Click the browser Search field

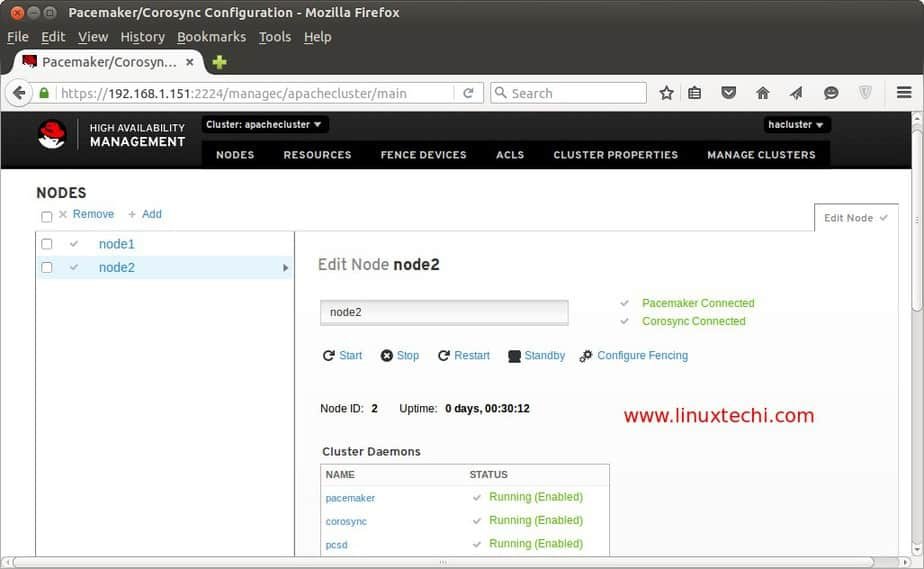click(x=569, y=93)
